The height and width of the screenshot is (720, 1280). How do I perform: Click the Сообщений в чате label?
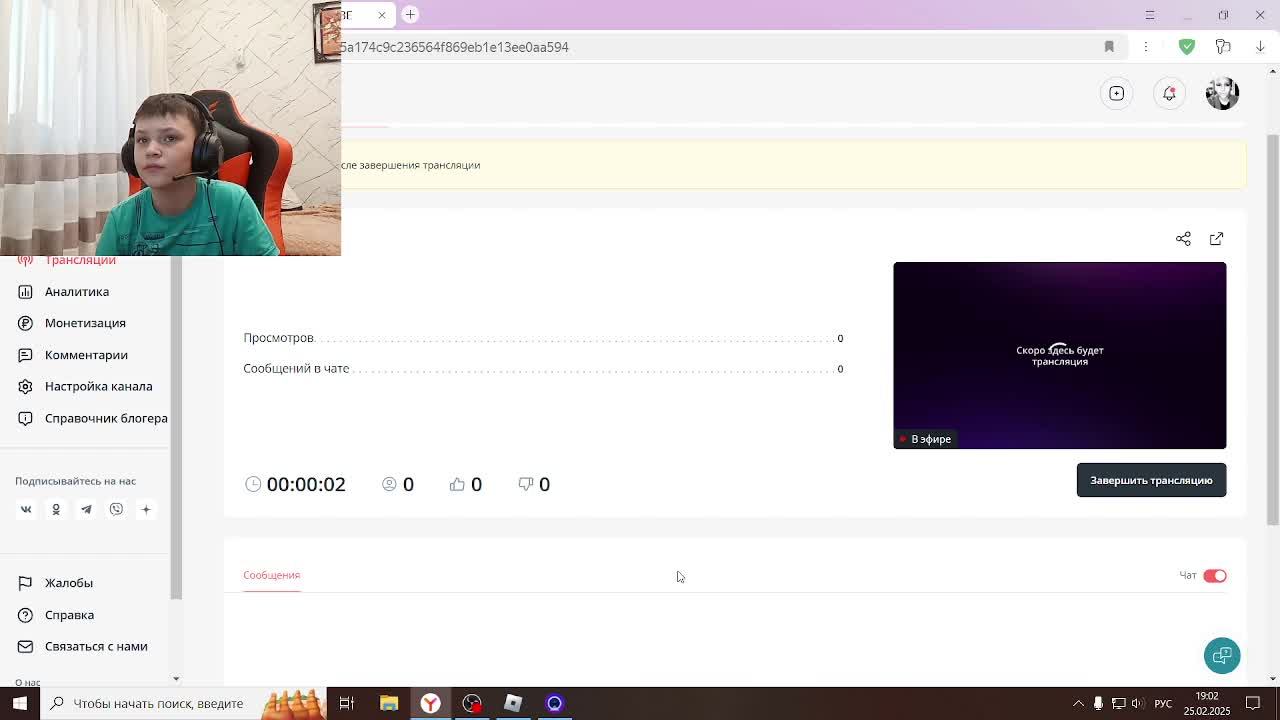[x=296, y=368]
